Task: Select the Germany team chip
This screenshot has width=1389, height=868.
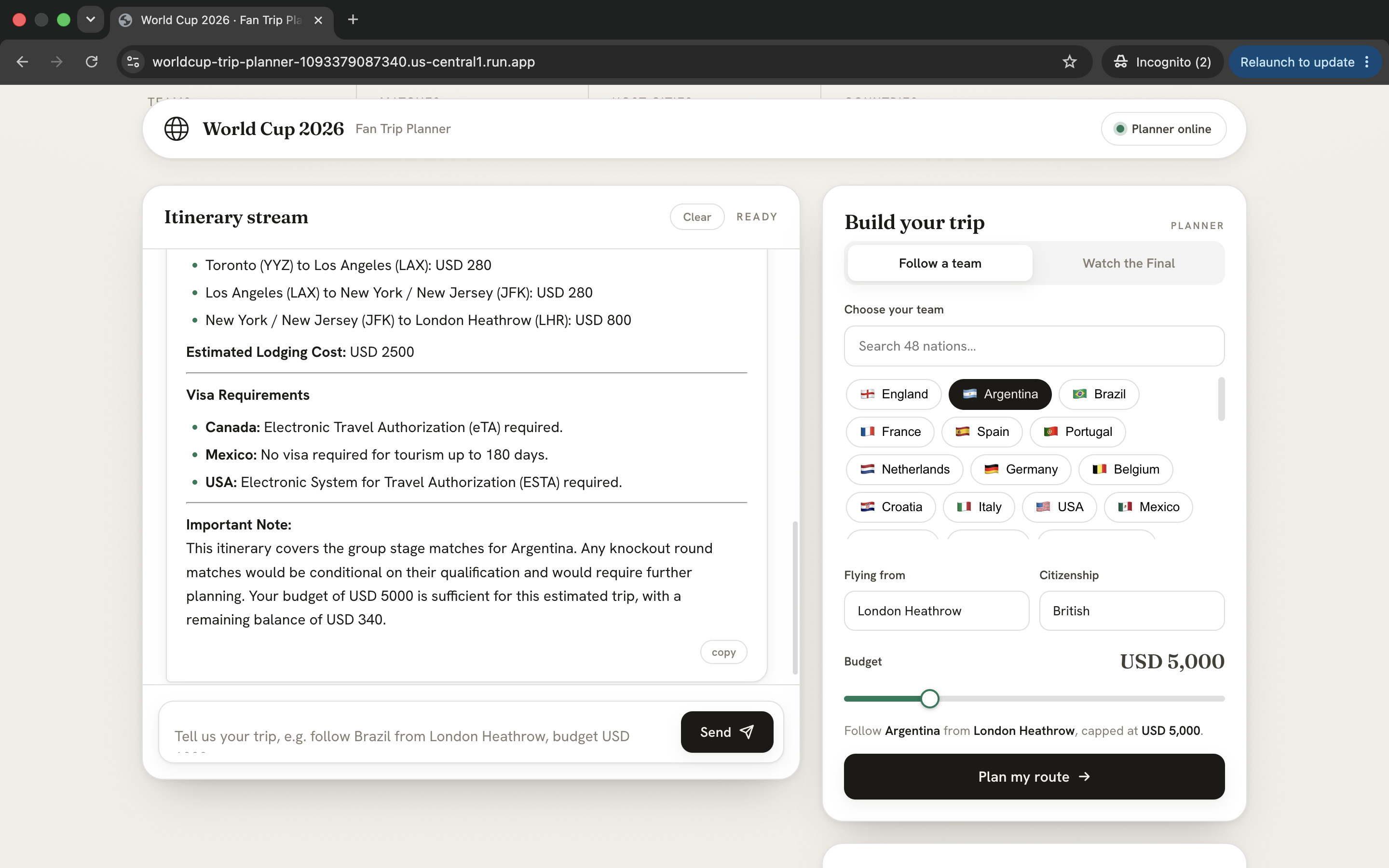Action: click(x=1021, y=470)
